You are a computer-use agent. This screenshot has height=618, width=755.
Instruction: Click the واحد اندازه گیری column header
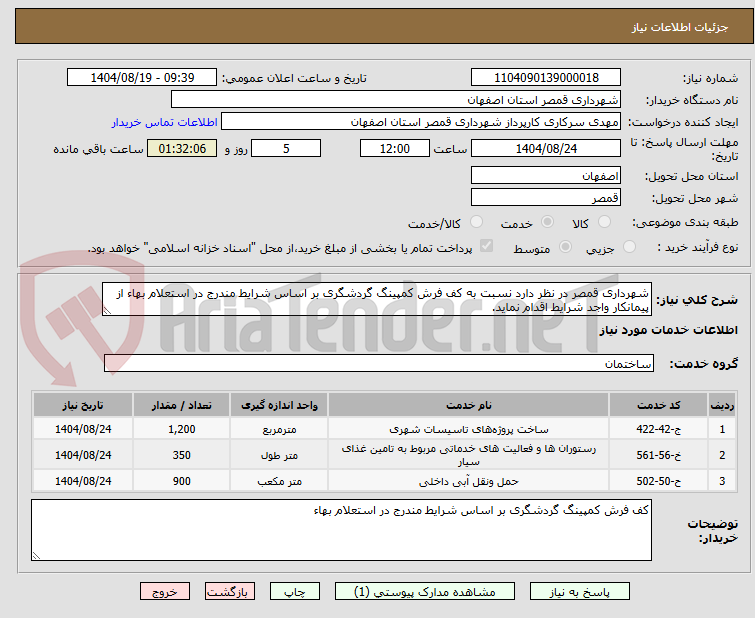[x=279, y=405]
